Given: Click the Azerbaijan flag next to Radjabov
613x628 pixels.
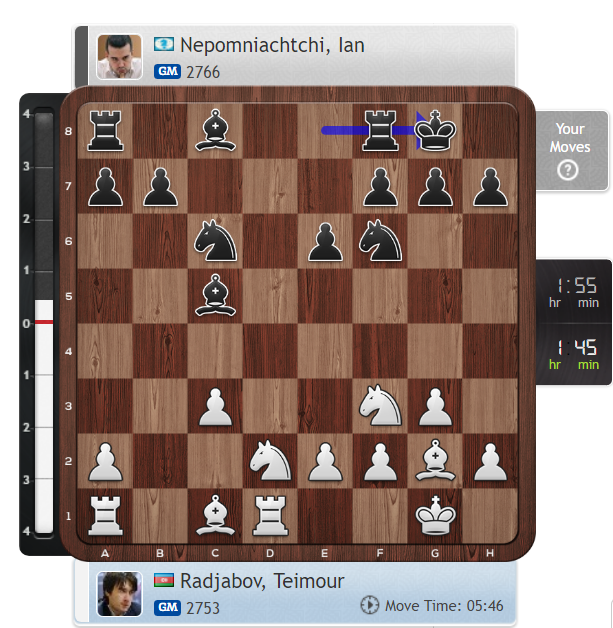Looking at the screenshot, I should pyautogui.click(x=164, y=580).
